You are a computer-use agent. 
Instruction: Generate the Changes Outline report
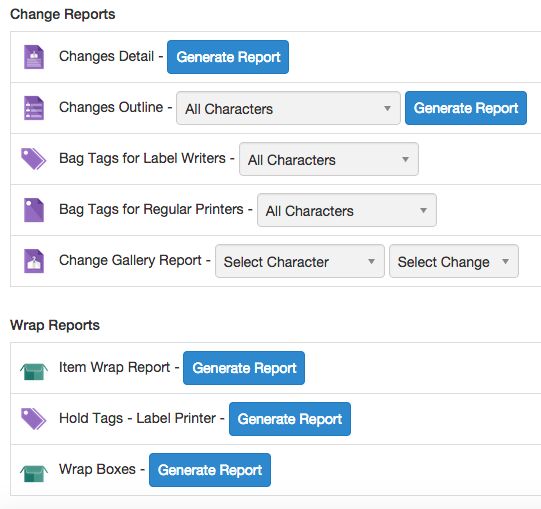coord(466,108)
